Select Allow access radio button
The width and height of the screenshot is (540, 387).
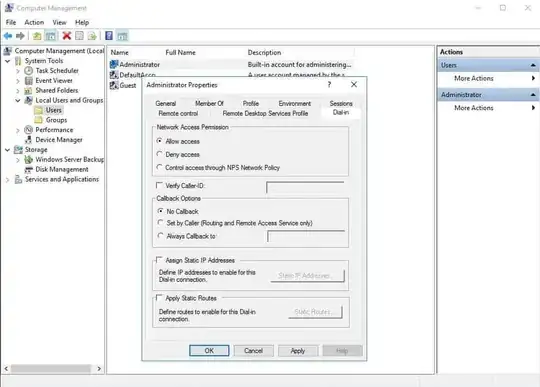[159, 141]
